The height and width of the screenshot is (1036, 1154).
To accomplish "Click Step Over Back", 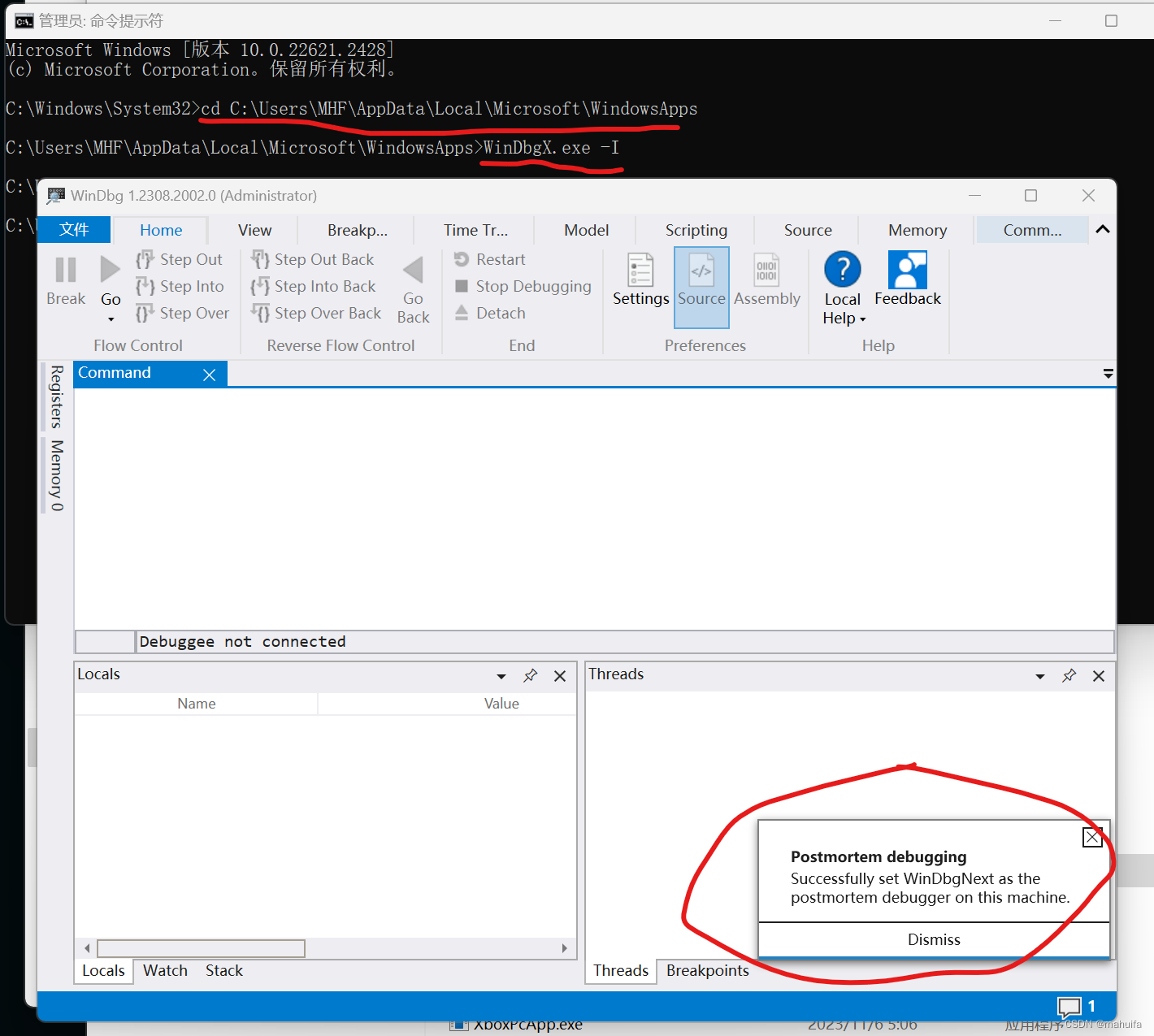I will (315, 313).
